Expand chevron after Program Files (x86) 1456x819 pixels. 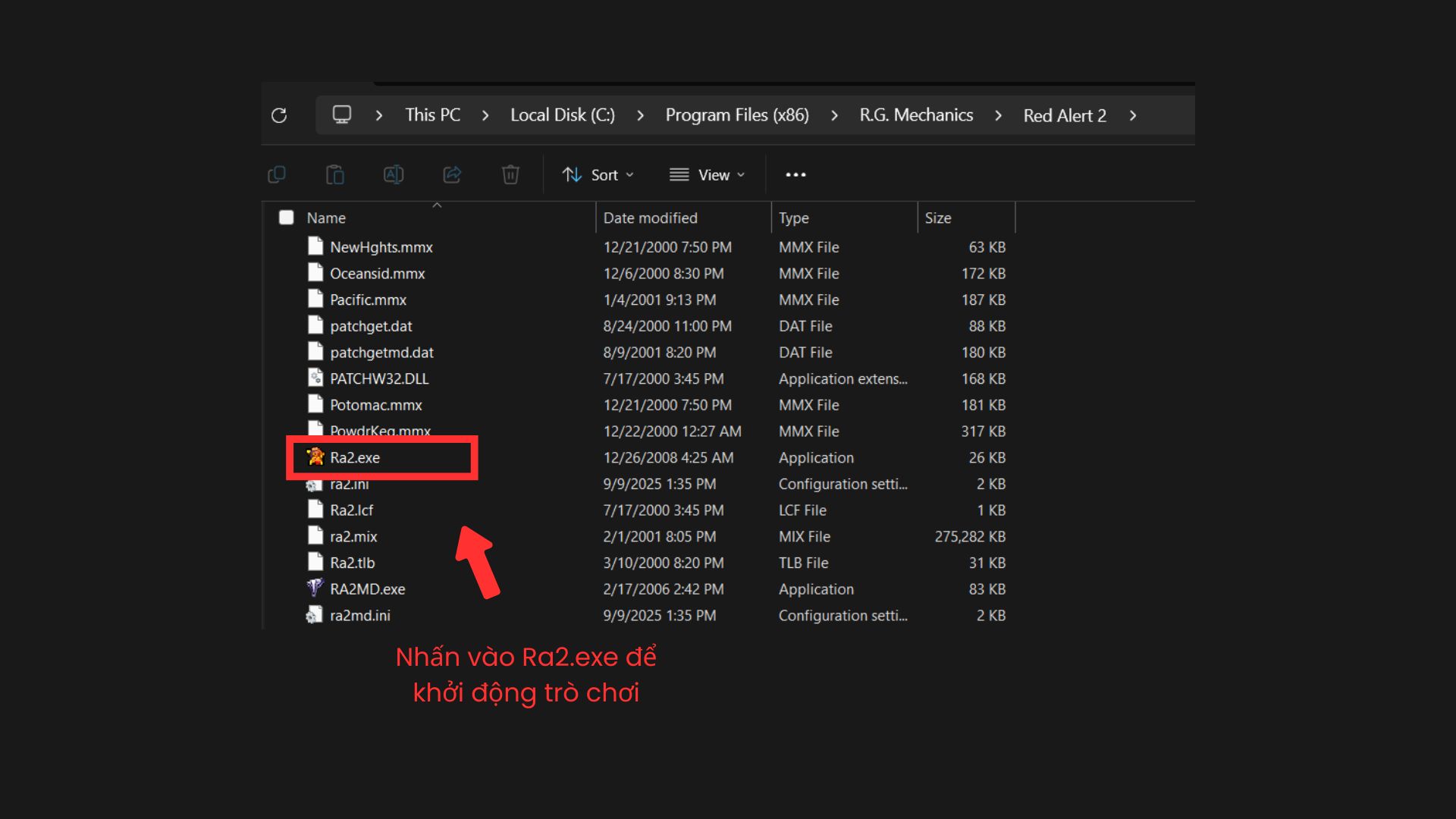tap(834, 115)
